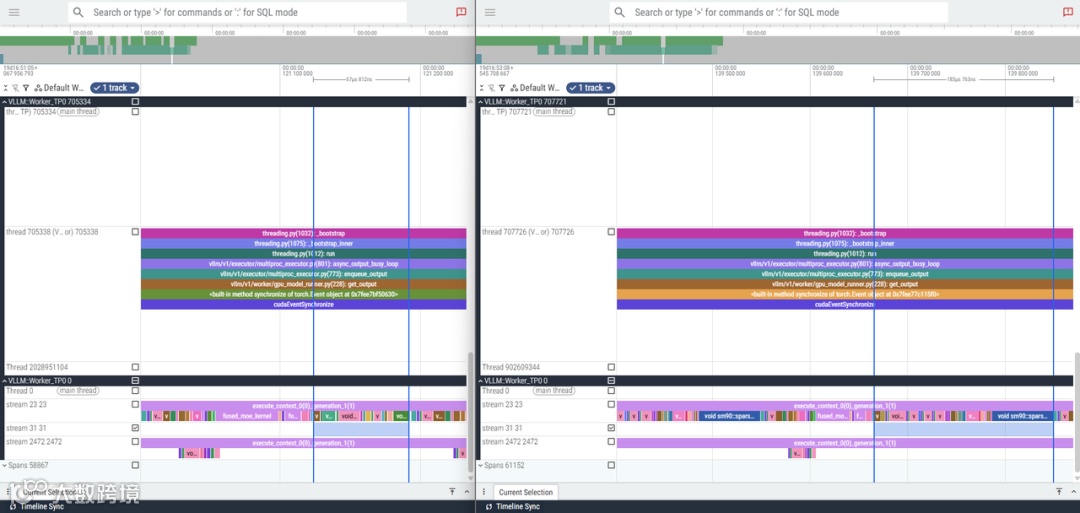
Task: Tick stream 2472 2472 checkbox, right window
Action: click(x=611, y=441)
